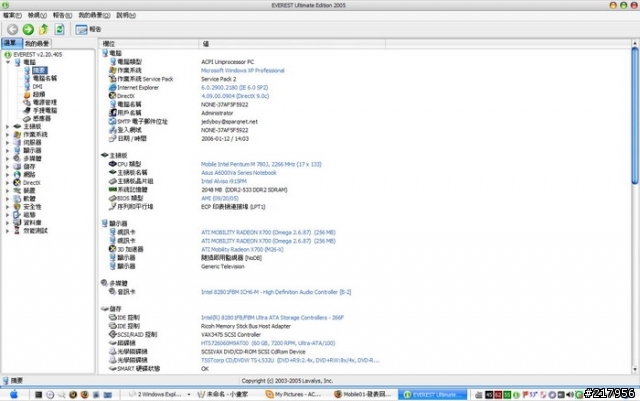Switch to Mobile01 browser taskbar window
This screenshot has width=640, height=401.
pos(362,394)
